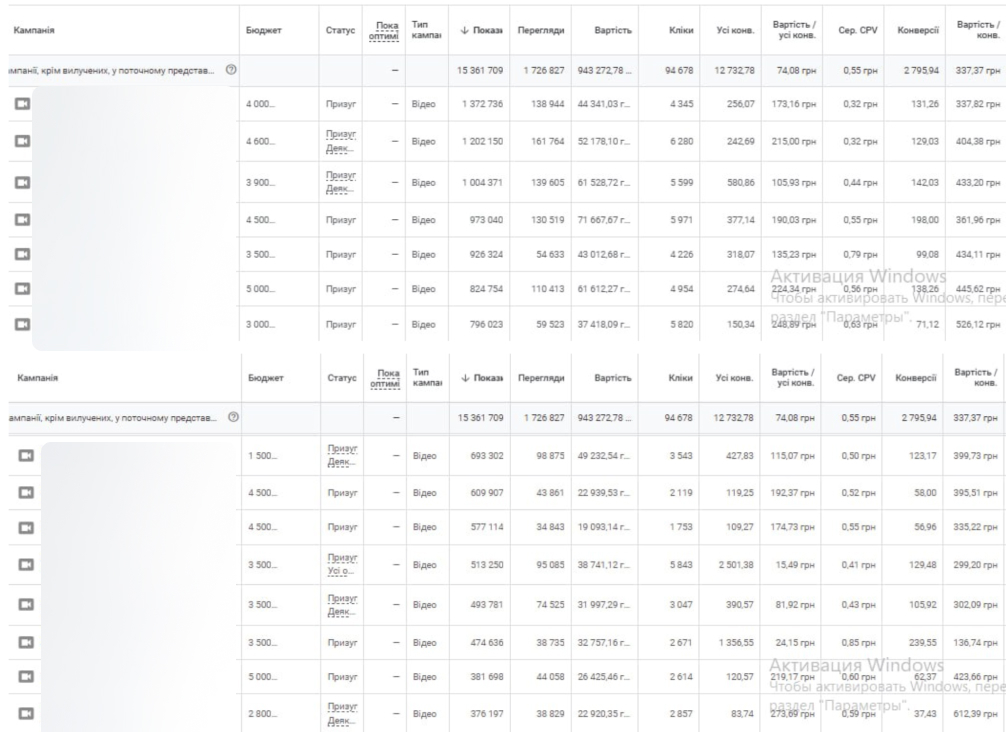1006x732 pixels.
Task: Open the underlined status in the 693 302 impressions row
Action: click(341, 455)
